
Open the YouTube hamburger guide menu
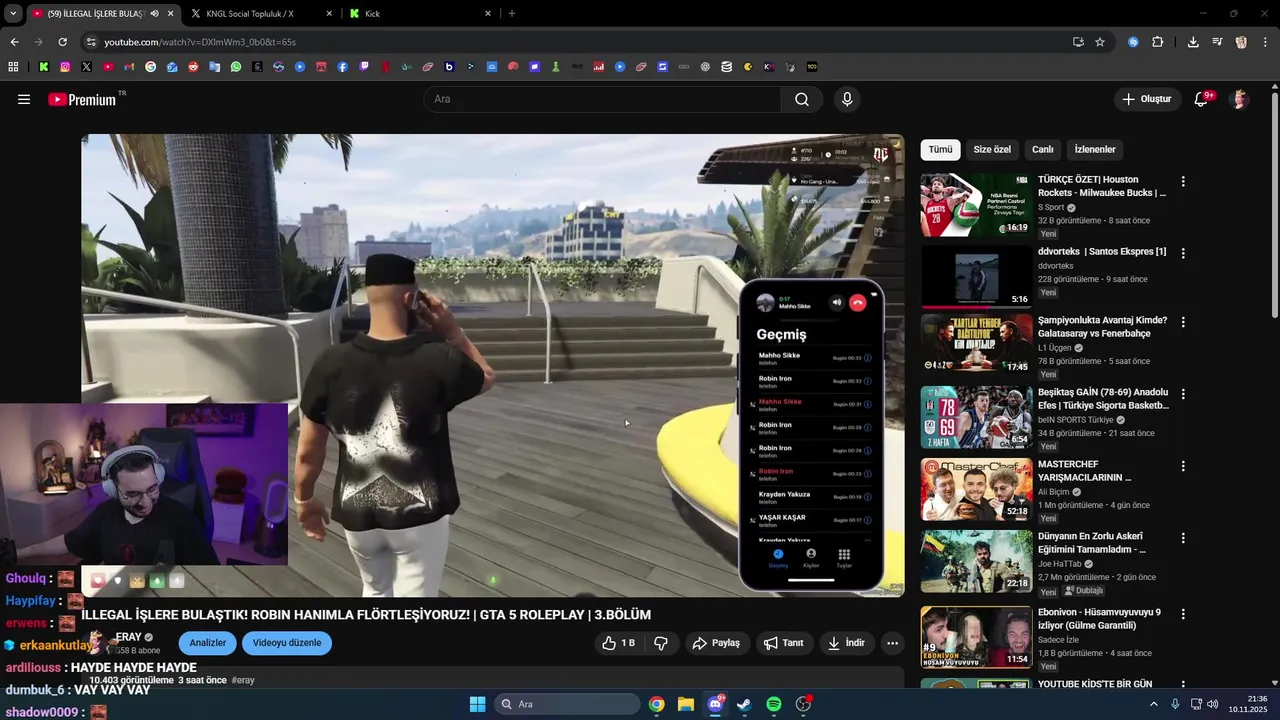click(24, 99)
